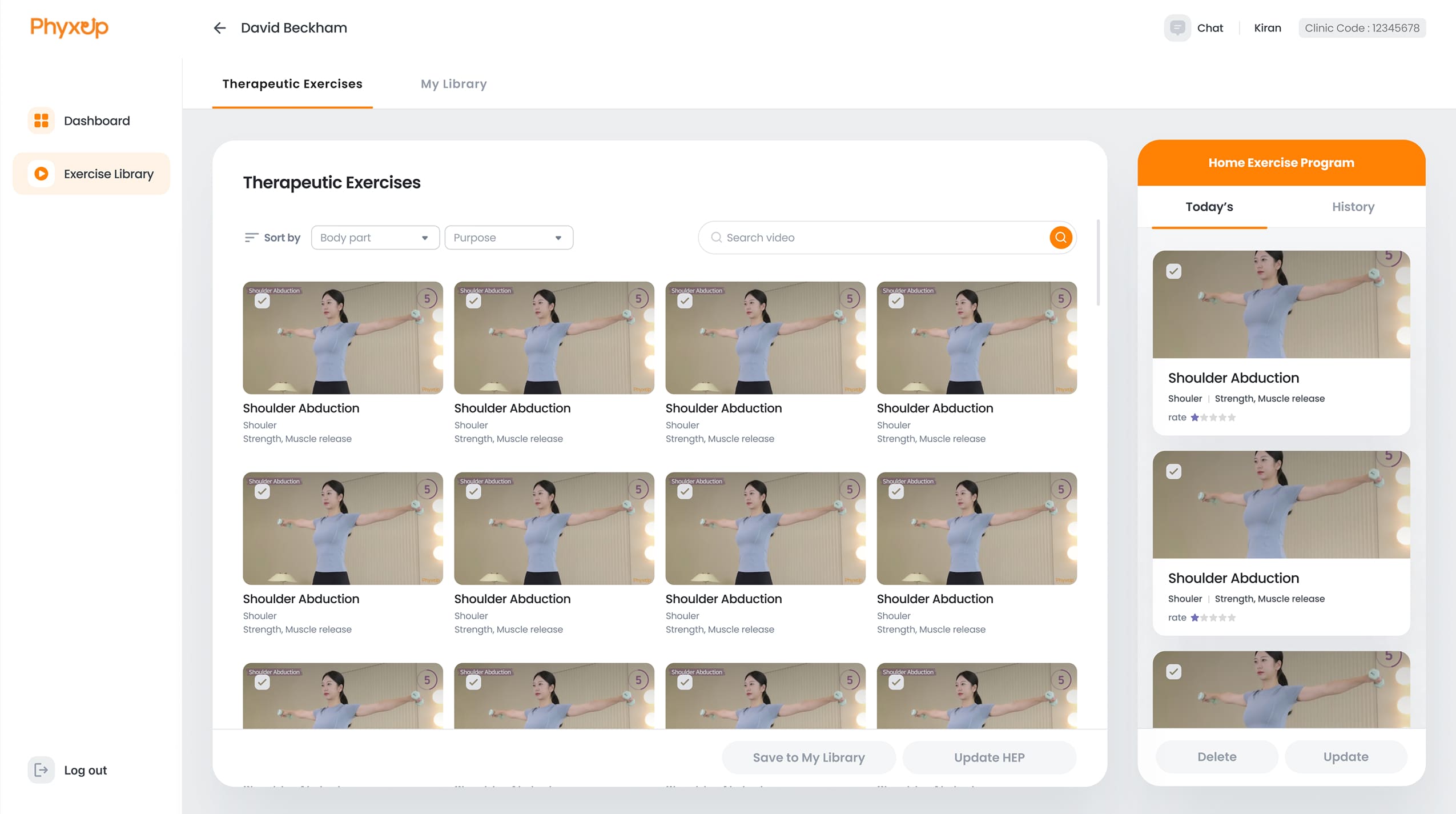Click the exercise list vertical scrollbar
1456x814 pixels.
(1097, 263)
